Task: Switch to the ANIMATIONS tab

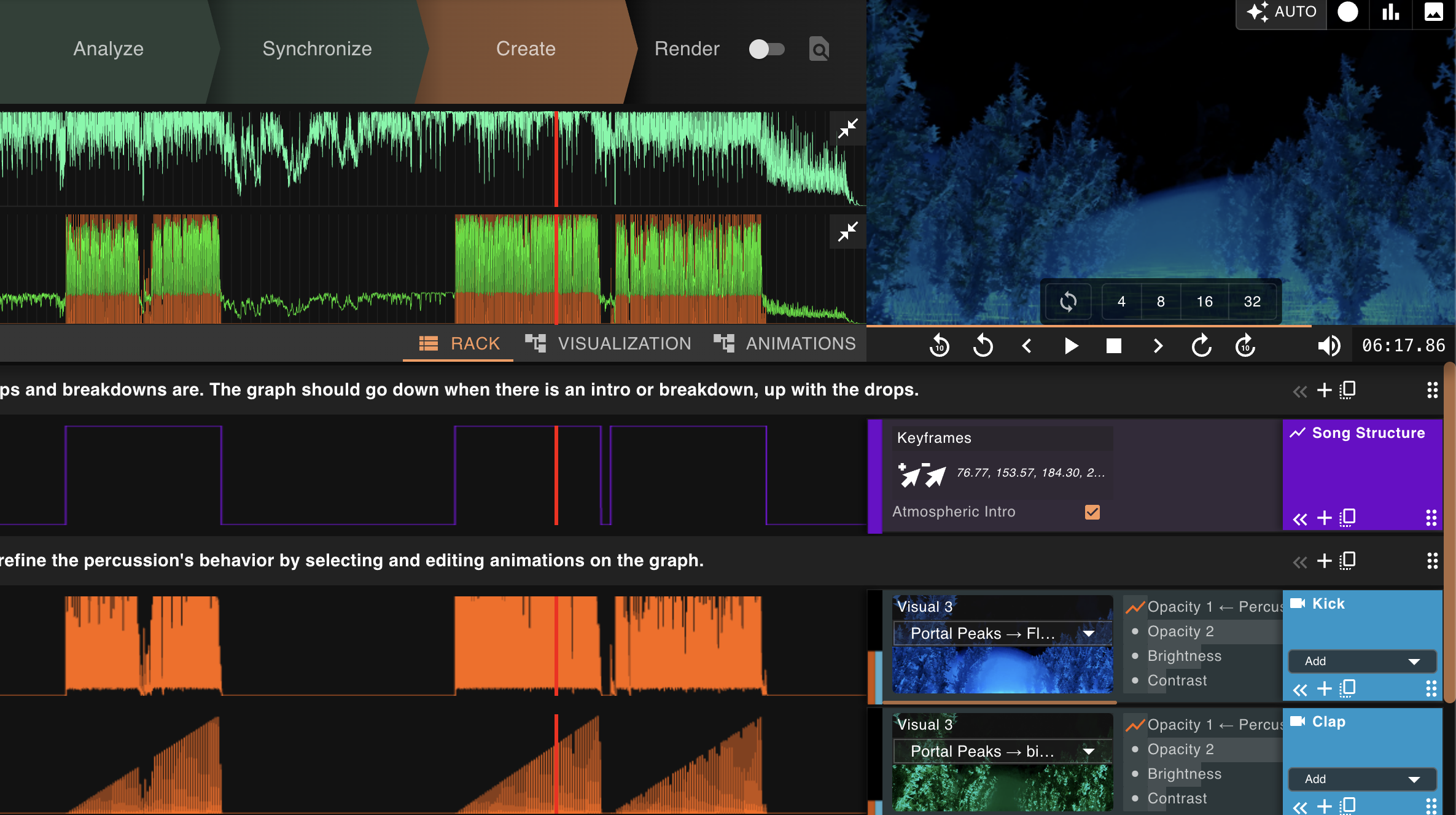Action: click(785, 343)
